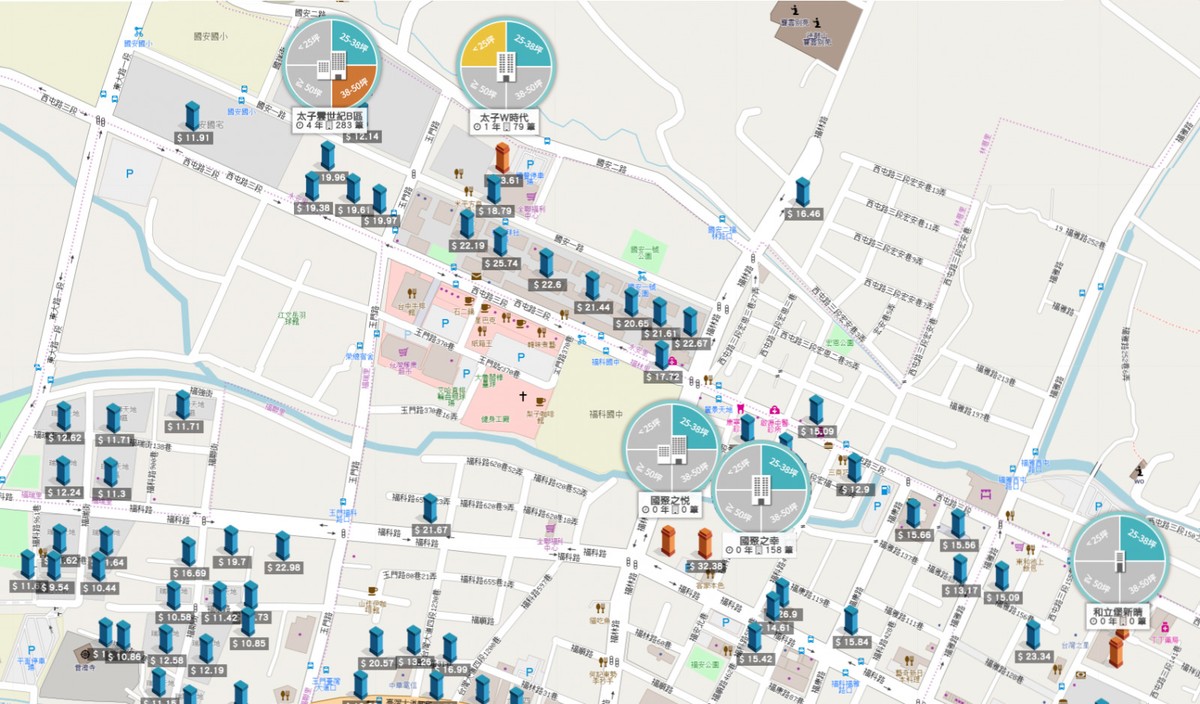Open the building marker priced $23.34
This screenshot has width=1200, height=704.
click(x=1033, y=635)
